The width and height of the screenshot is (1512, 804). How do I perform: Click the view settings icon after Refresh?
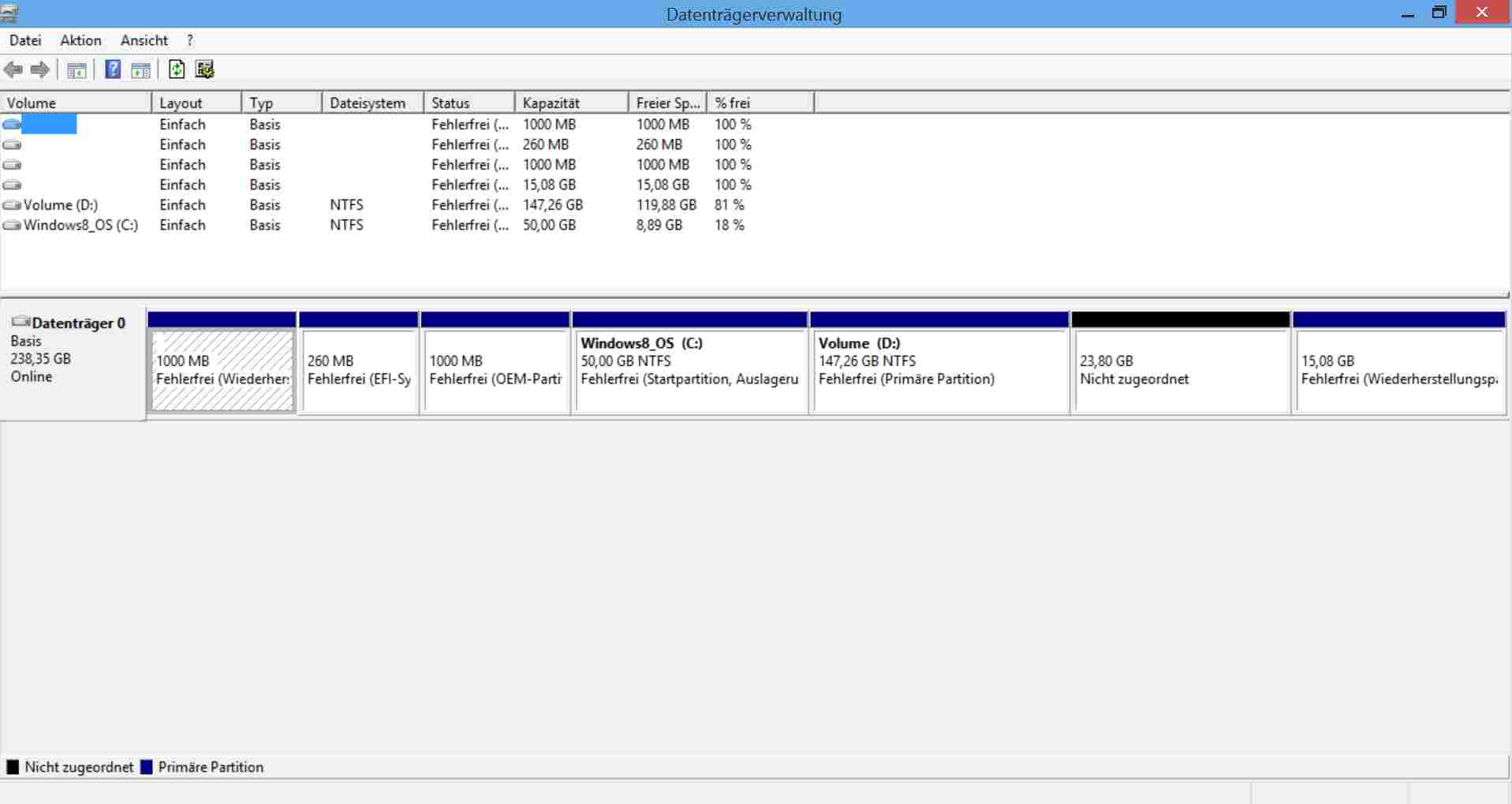click(x=204, y=69)
